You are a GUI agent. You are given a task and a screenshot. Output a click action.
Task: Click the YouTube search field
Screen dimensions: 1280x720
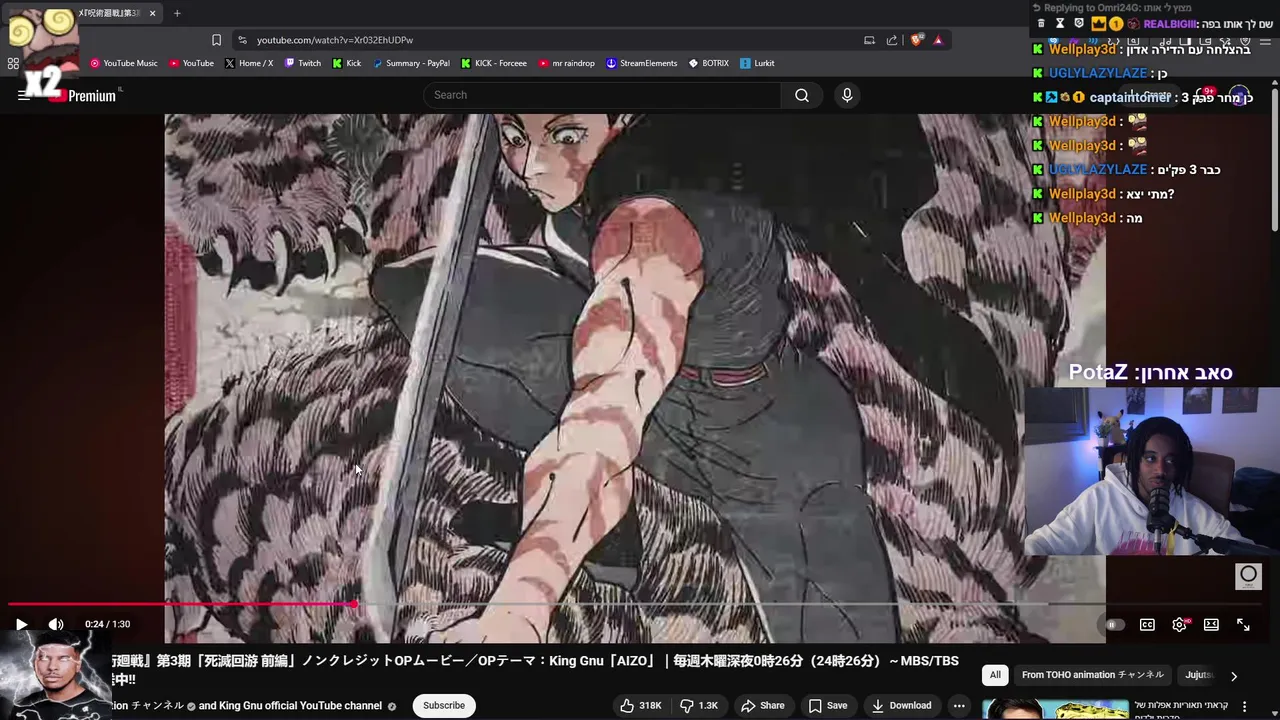tap(602, 95)
